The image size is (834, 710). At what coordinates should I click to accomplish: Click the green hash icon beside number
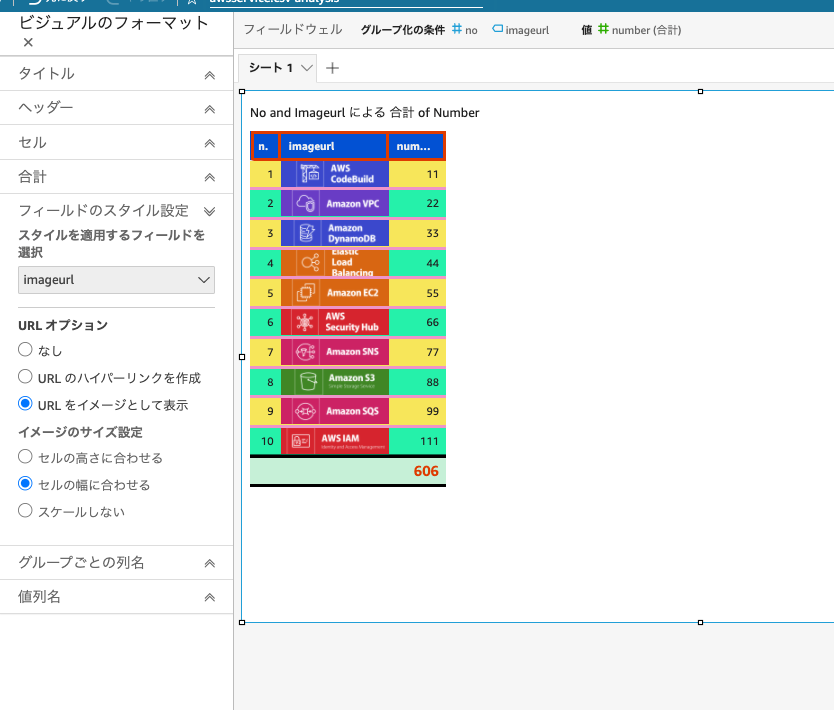603,29
